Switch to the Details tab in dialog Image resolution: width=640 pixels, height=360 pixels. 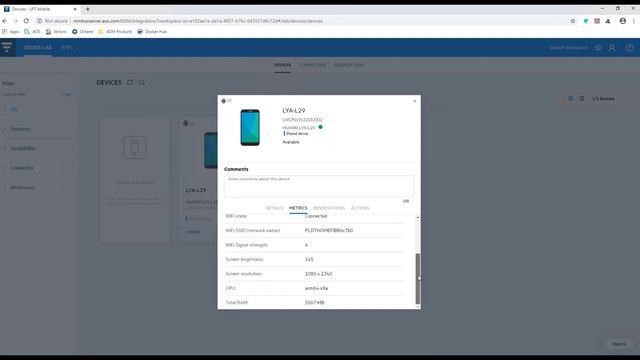pyautogui.click(x=274, y=208)
